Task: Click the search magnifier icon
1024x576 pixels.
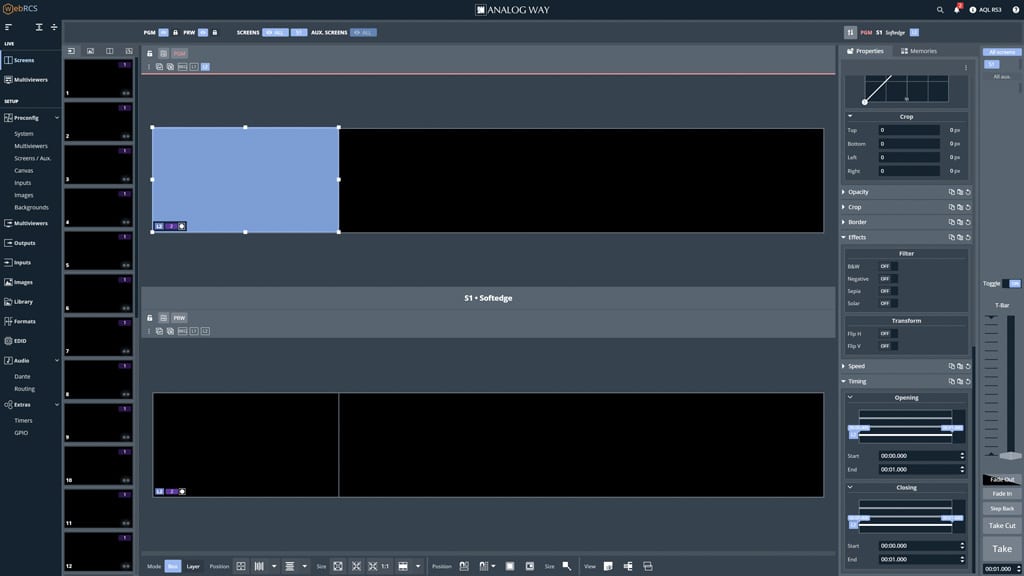Action: point(940,10)
